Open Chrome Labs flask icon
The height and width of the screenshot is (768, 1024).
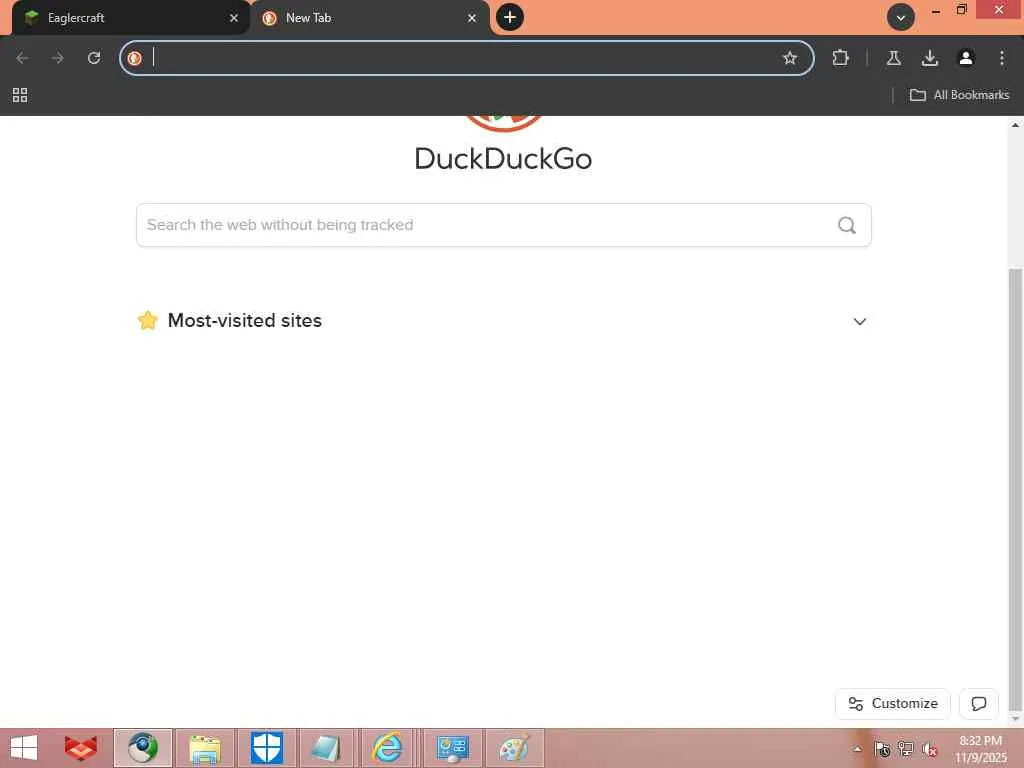894,58
